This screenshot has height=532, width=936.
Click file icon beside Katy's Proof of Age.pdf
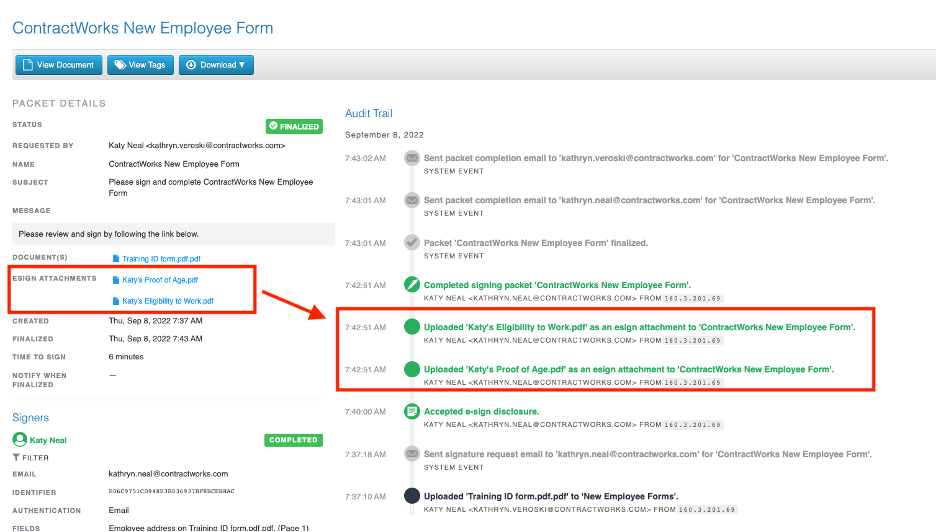tap(116, 280)
